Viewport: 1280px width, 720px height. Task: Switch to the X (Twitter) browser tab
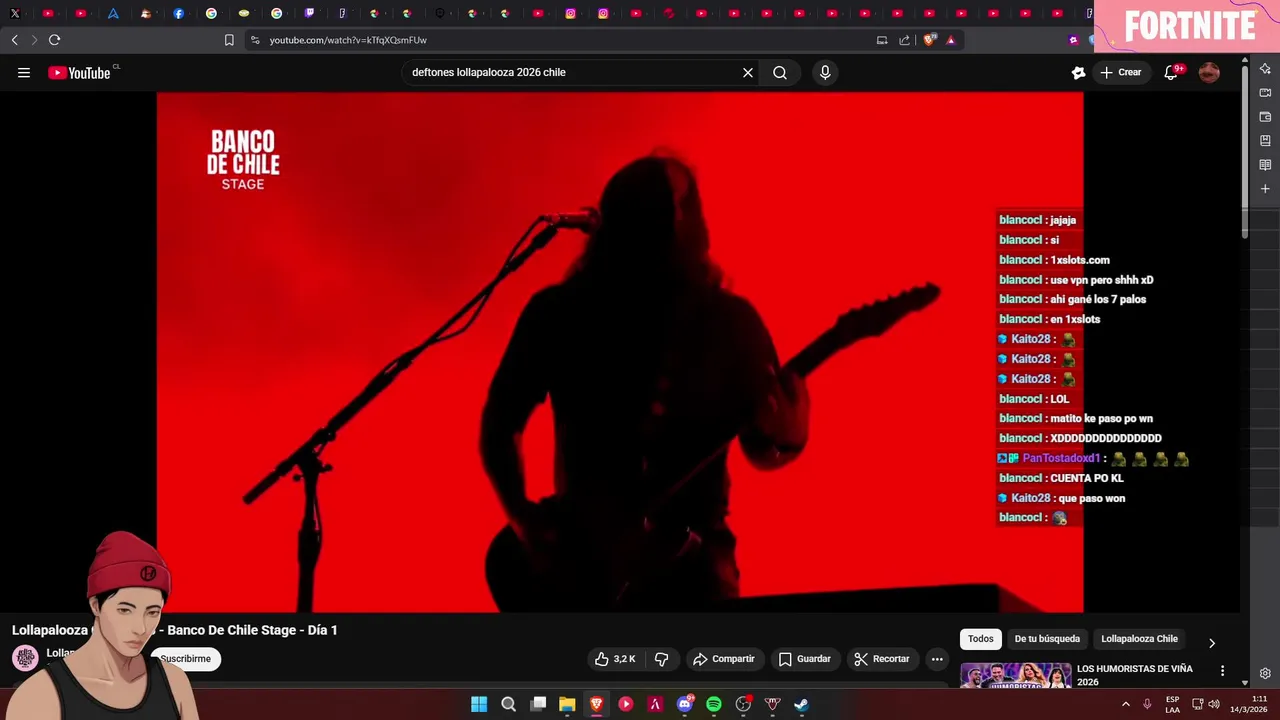pos(15,13)
